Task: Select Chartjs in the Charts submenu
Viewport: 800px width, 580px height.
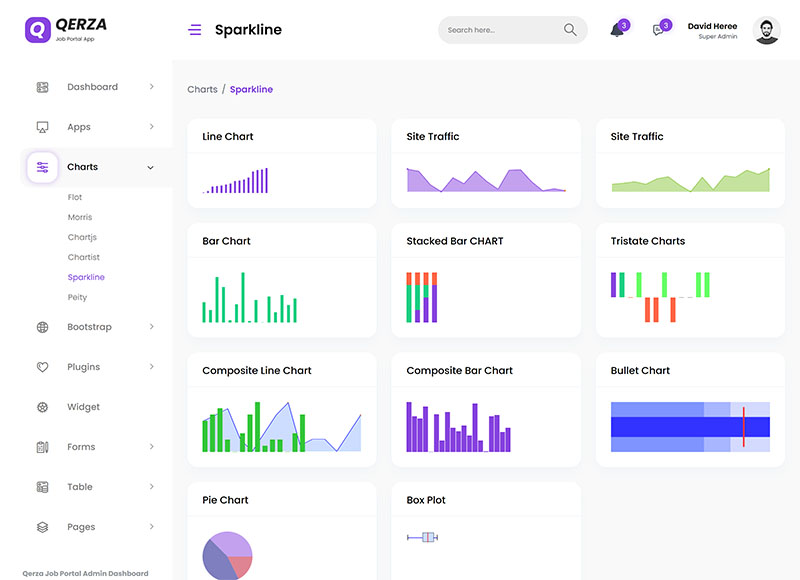Action: coord(82,237)
